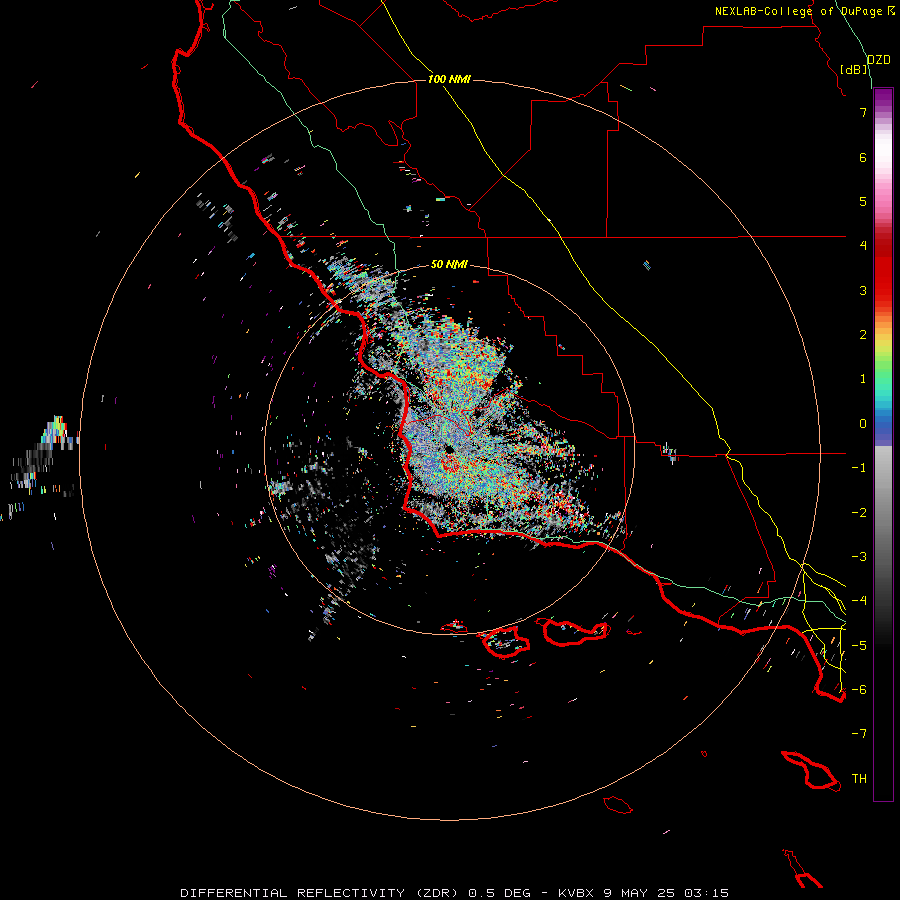Click the -7 dB value on the legend
This screenshot has width=900, height=900.
coord(859,734)
